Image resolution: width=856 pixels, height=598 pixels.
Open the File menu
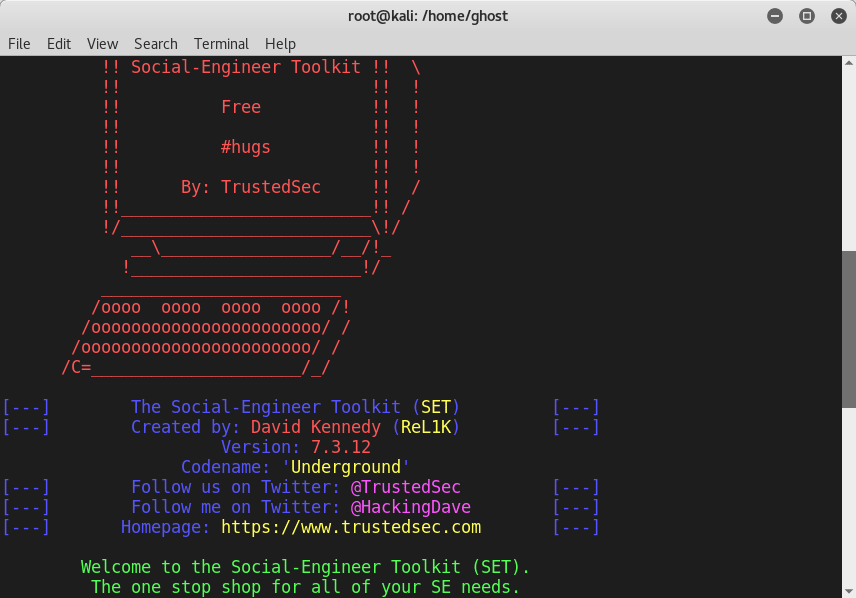[x=19, y=44]
